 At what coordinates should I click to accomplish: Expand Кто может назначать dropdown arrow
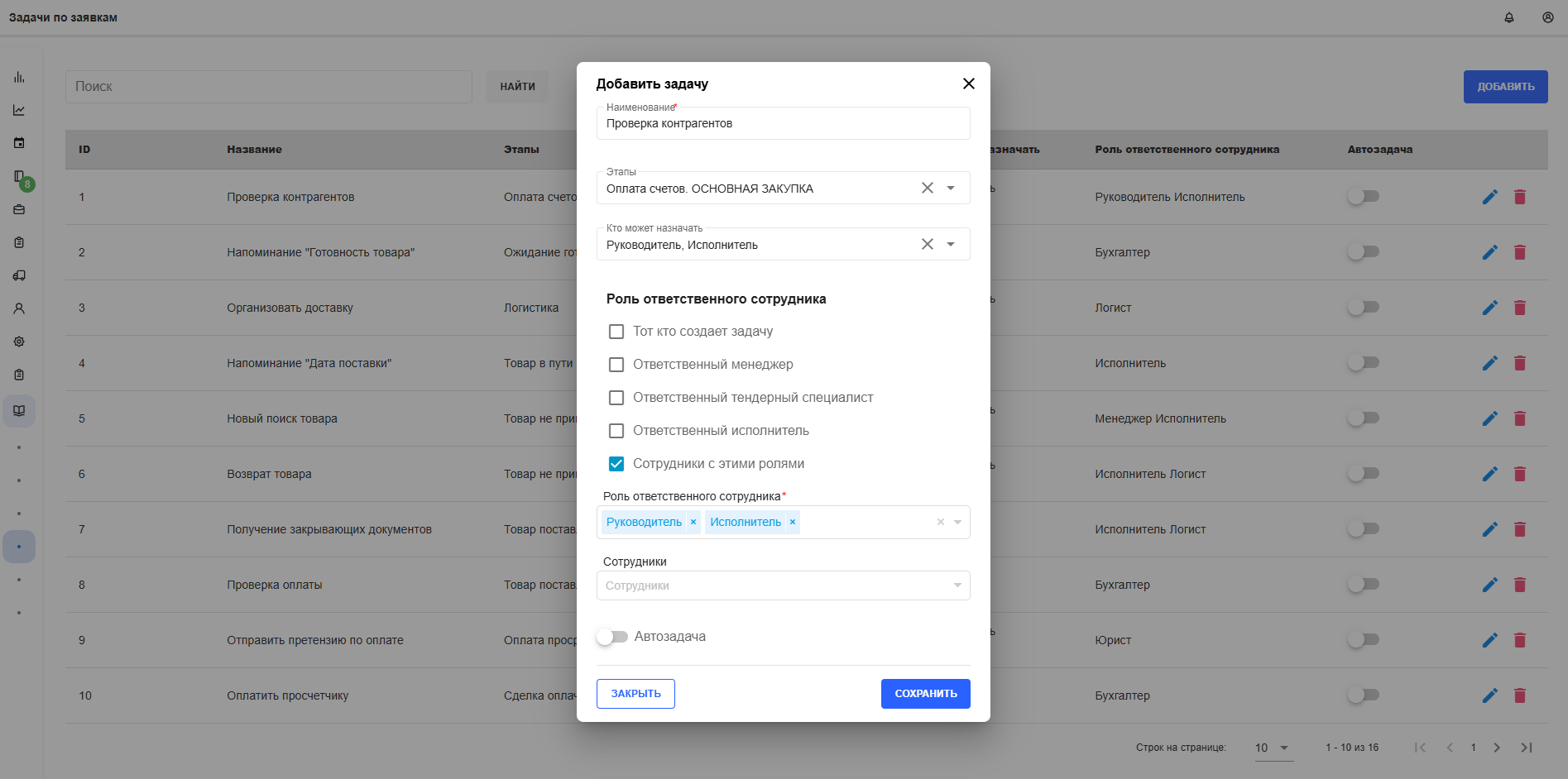click(951, 244)
